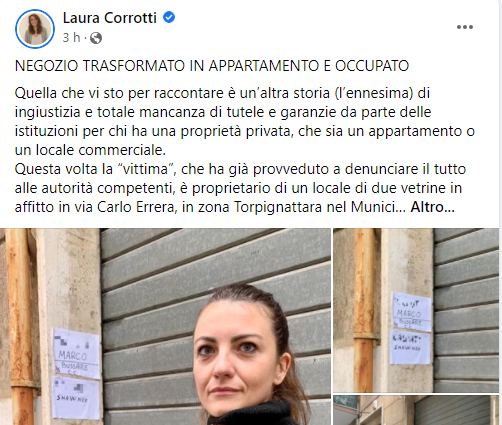Click the blue verified badge beside the name
This screenshot has height=425, width=502.
click(169, 17)
